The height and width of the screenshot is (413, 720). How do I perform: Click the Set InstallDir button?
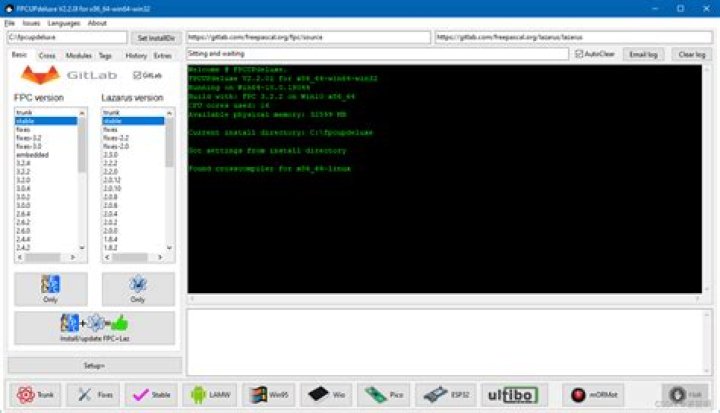(x=156, y=38)
